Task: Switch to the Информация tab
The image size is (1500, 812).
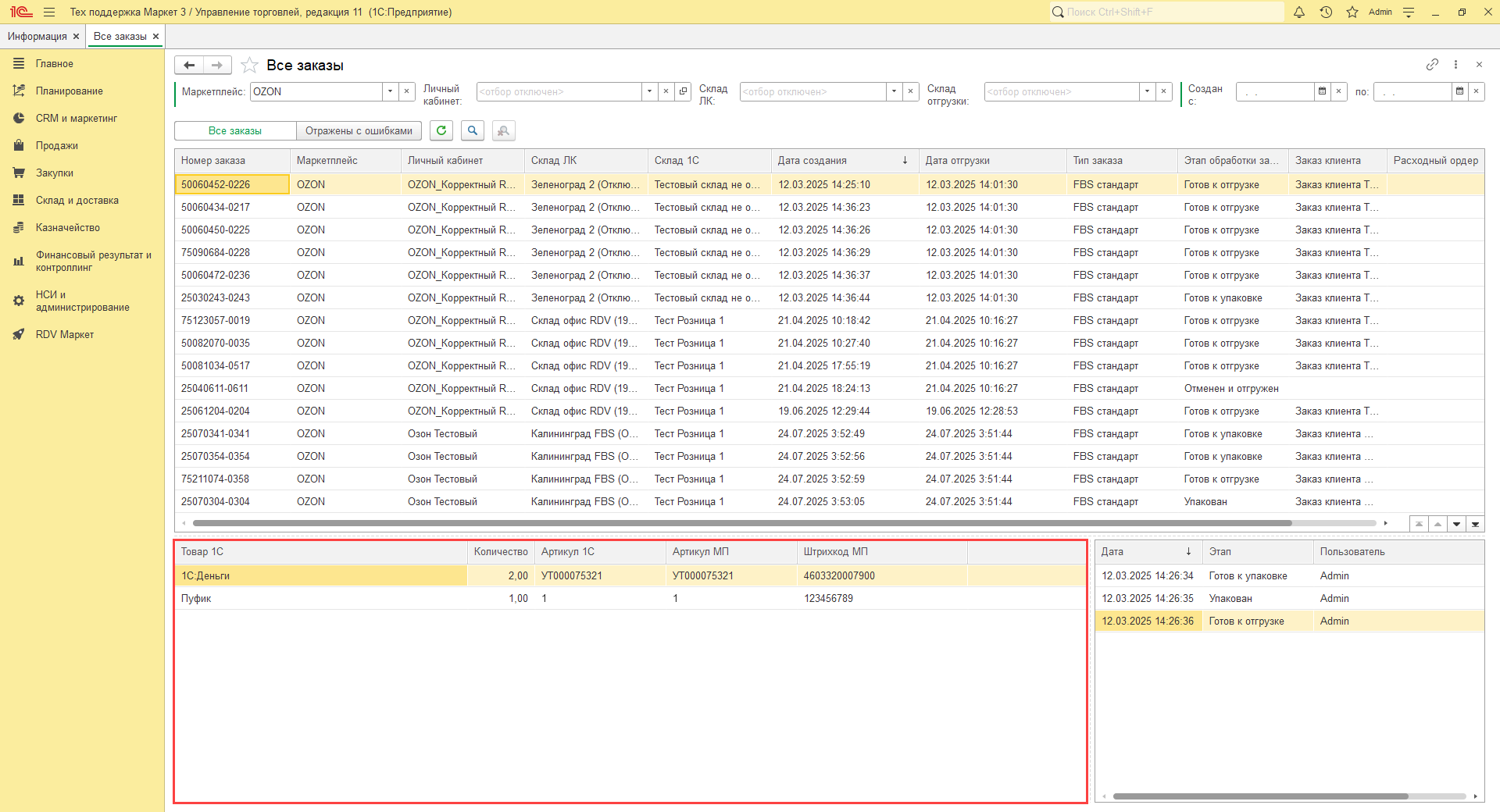Action: 37,37
